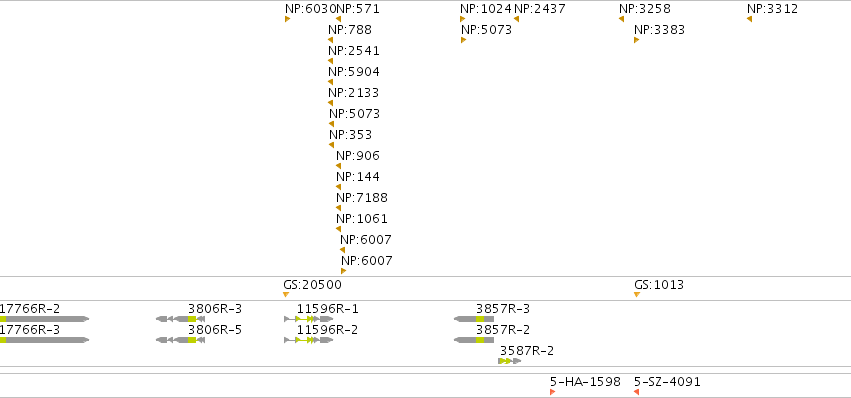Click the NP:6030 insertion marker
Image resolution: width=851 pixels, height=398 pixels.
pyautogui.click(x=287, y=19)
